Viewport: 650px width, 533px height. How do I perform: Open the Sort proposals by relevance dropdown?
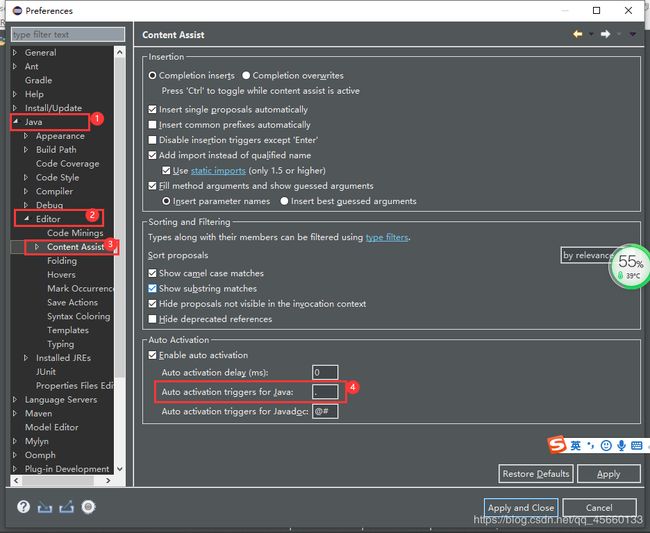(599, 255)
